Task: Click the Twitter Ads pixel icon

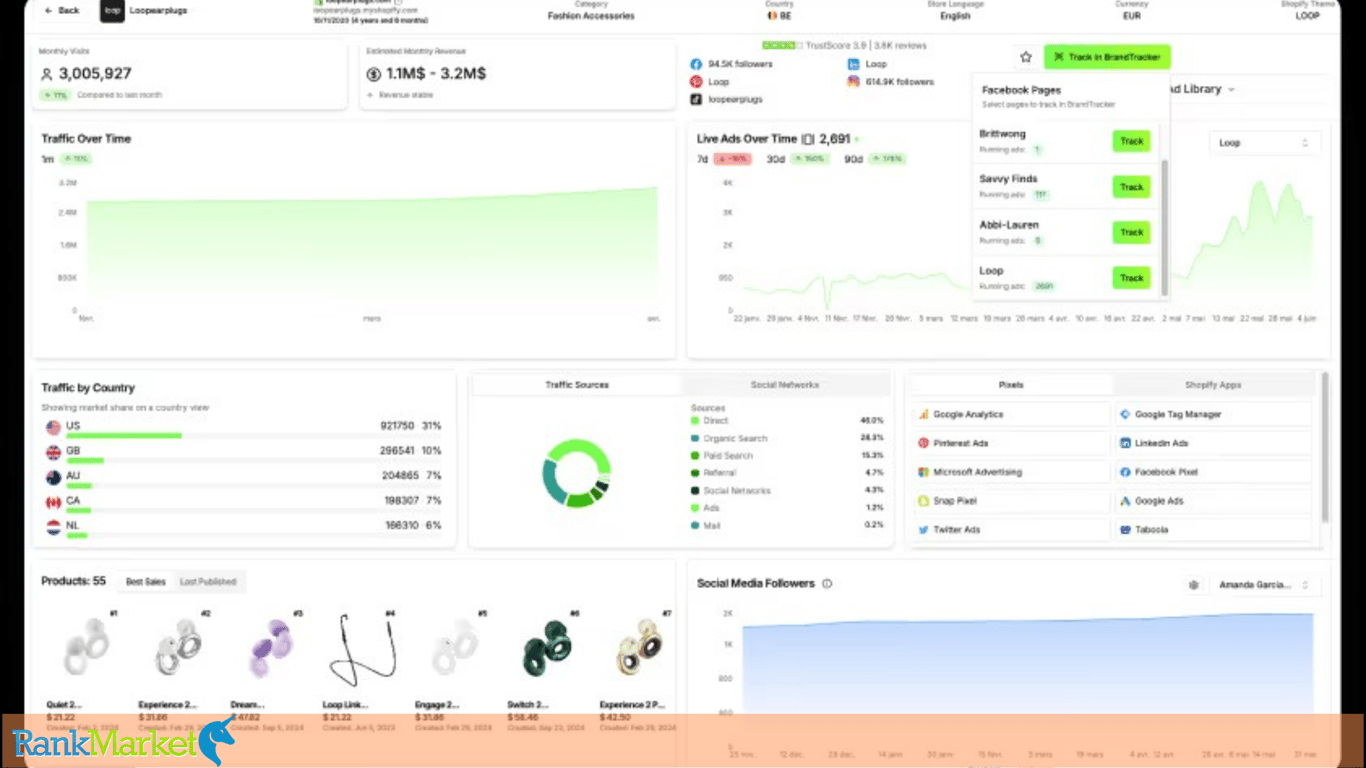Action: click(924, 530)
